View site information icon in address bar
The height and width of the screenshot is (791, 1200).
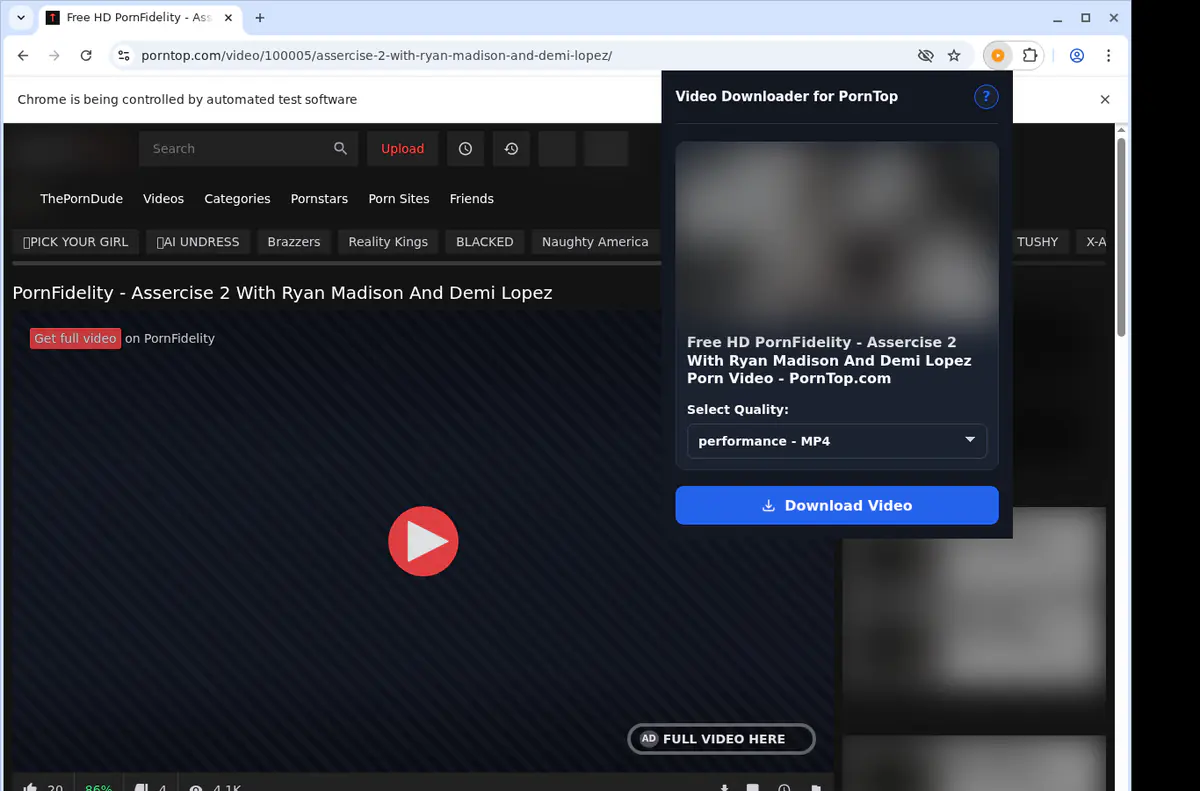123,56
